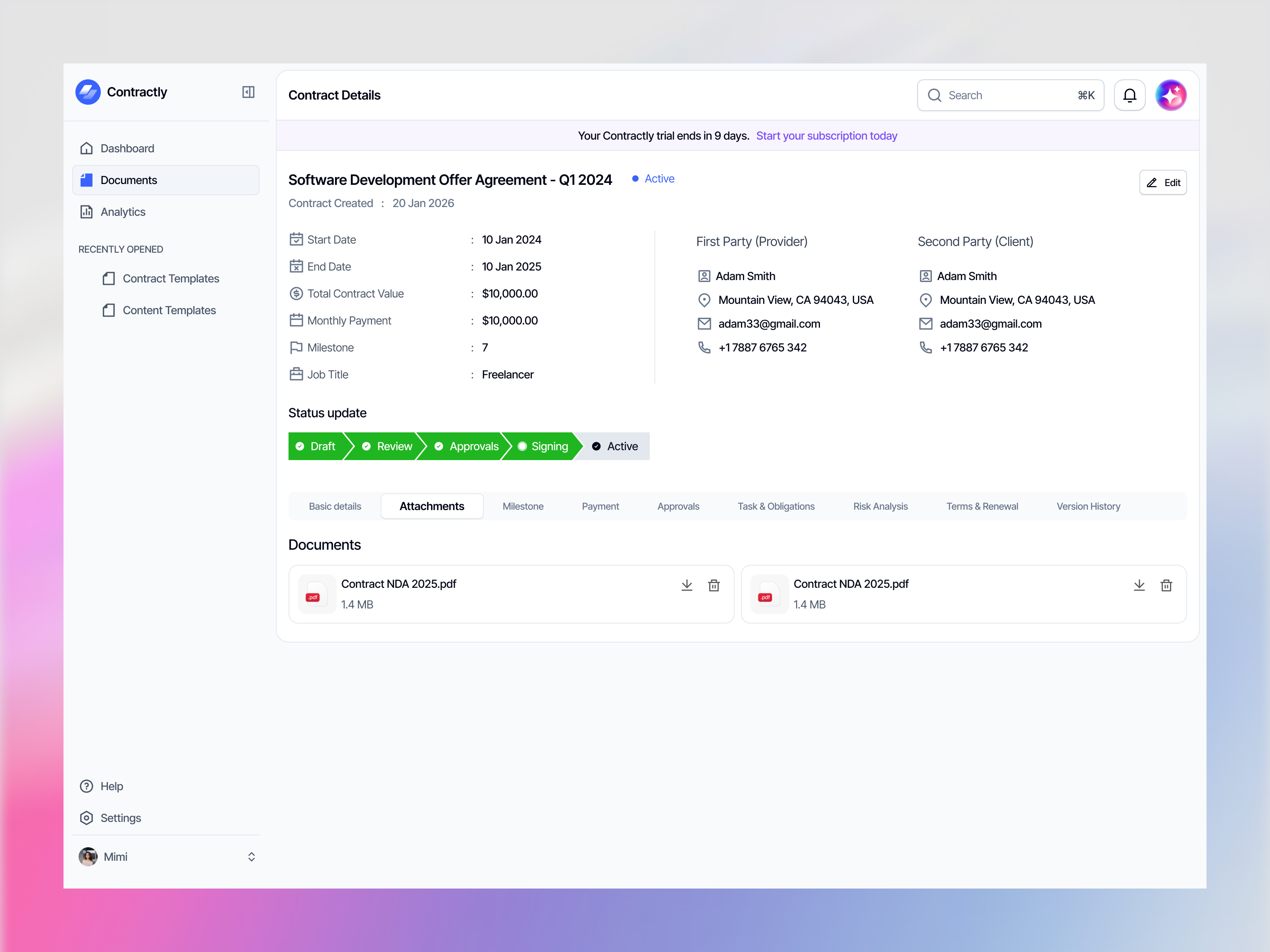Click the first PDF file thumbnail
The height and width of the screenshot is (952, 1270).
coord(316,594)
